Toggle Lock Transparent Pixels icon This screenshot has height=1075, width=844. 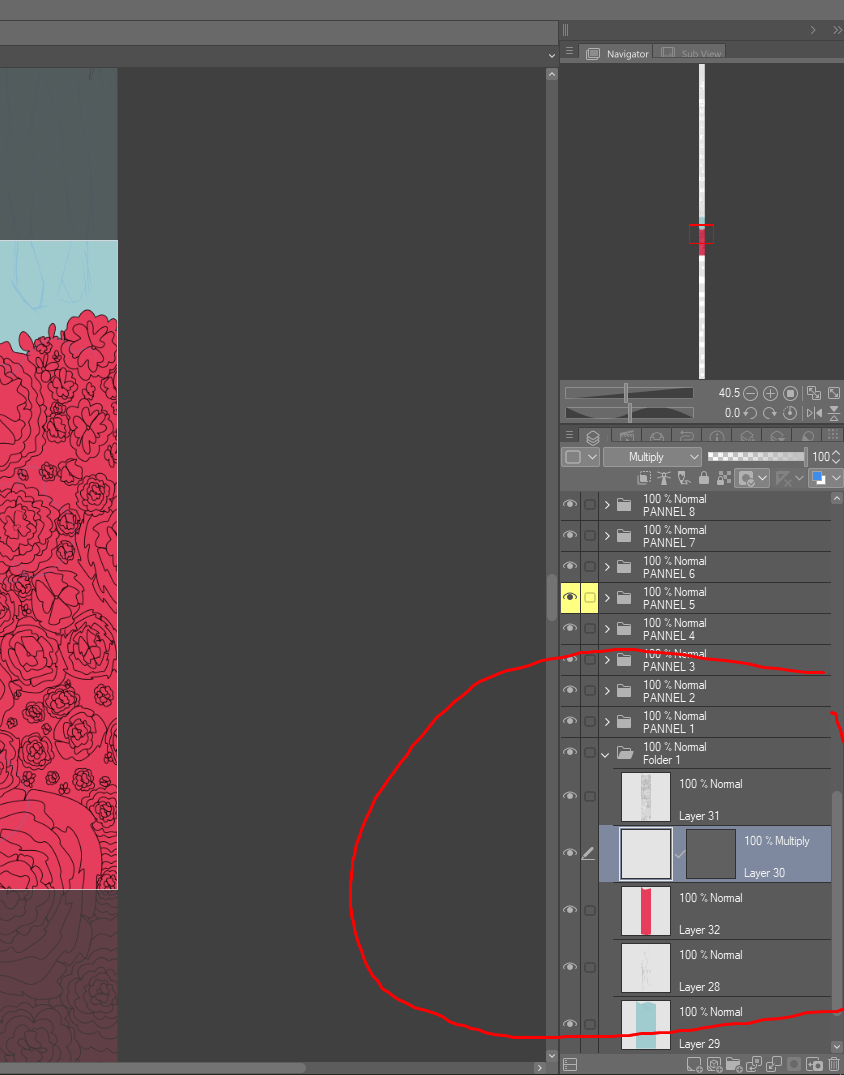pos(721,477)
